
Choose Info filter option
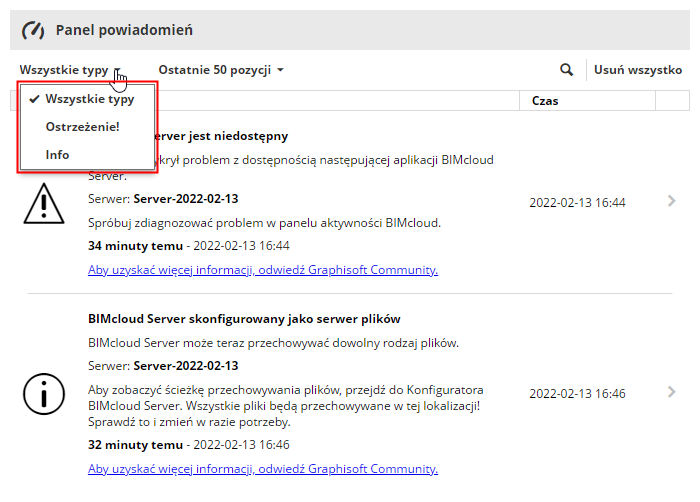pyautogui.click(x=88, y=155)
